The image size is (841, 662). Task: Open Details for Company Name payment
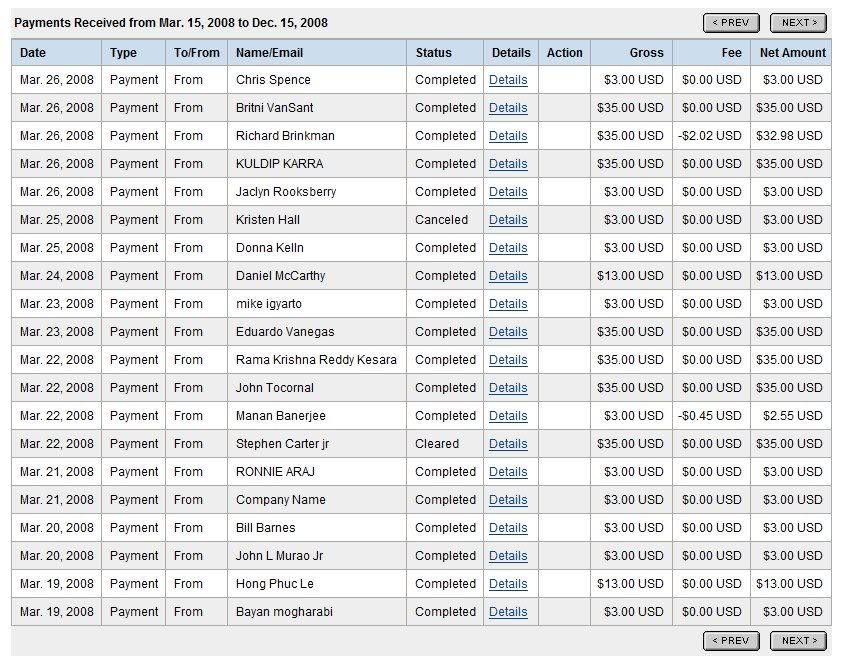click(508, 500)
